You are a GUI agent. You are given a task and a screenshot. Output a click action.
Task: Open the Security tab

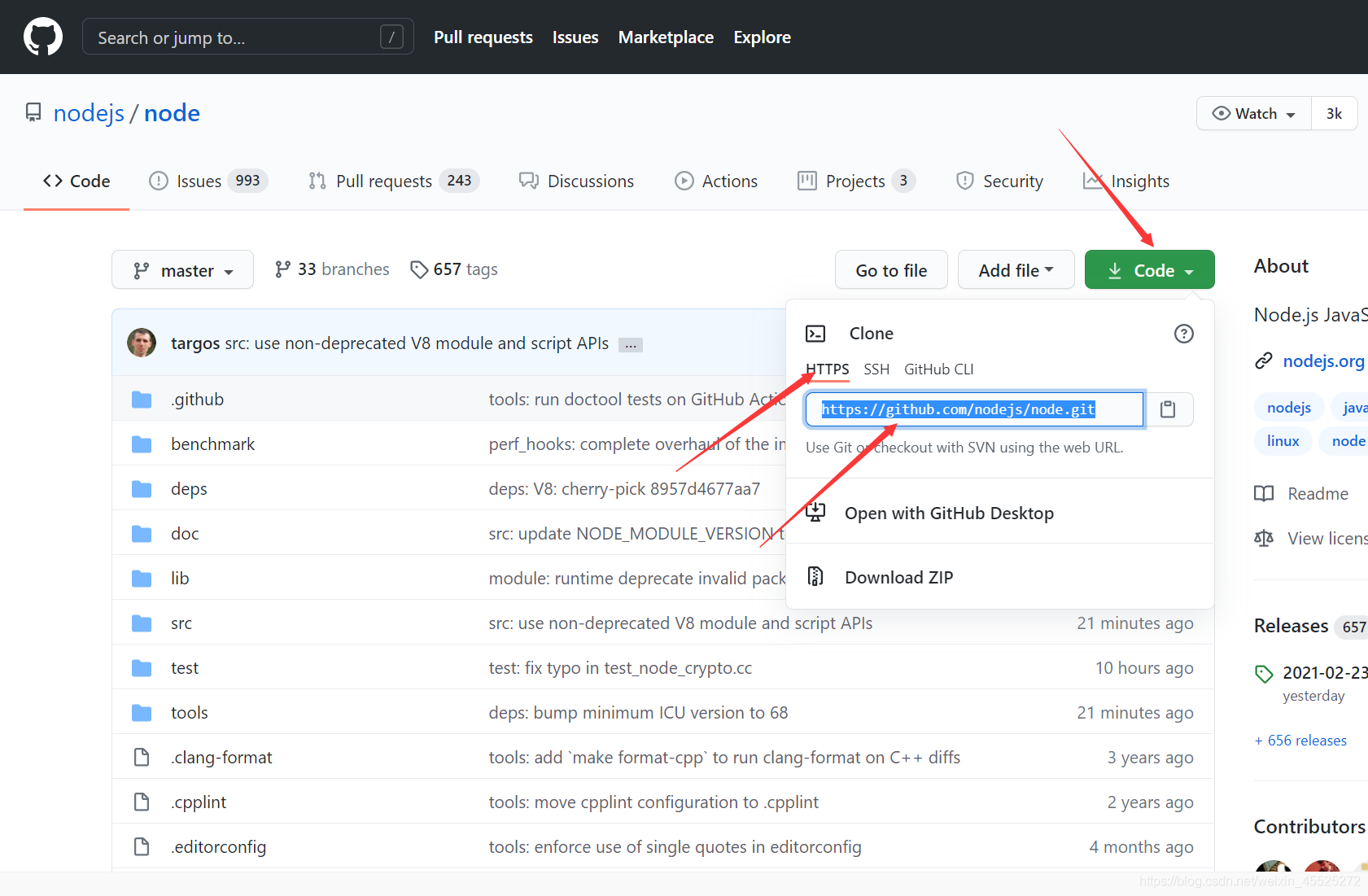[999, 181]
